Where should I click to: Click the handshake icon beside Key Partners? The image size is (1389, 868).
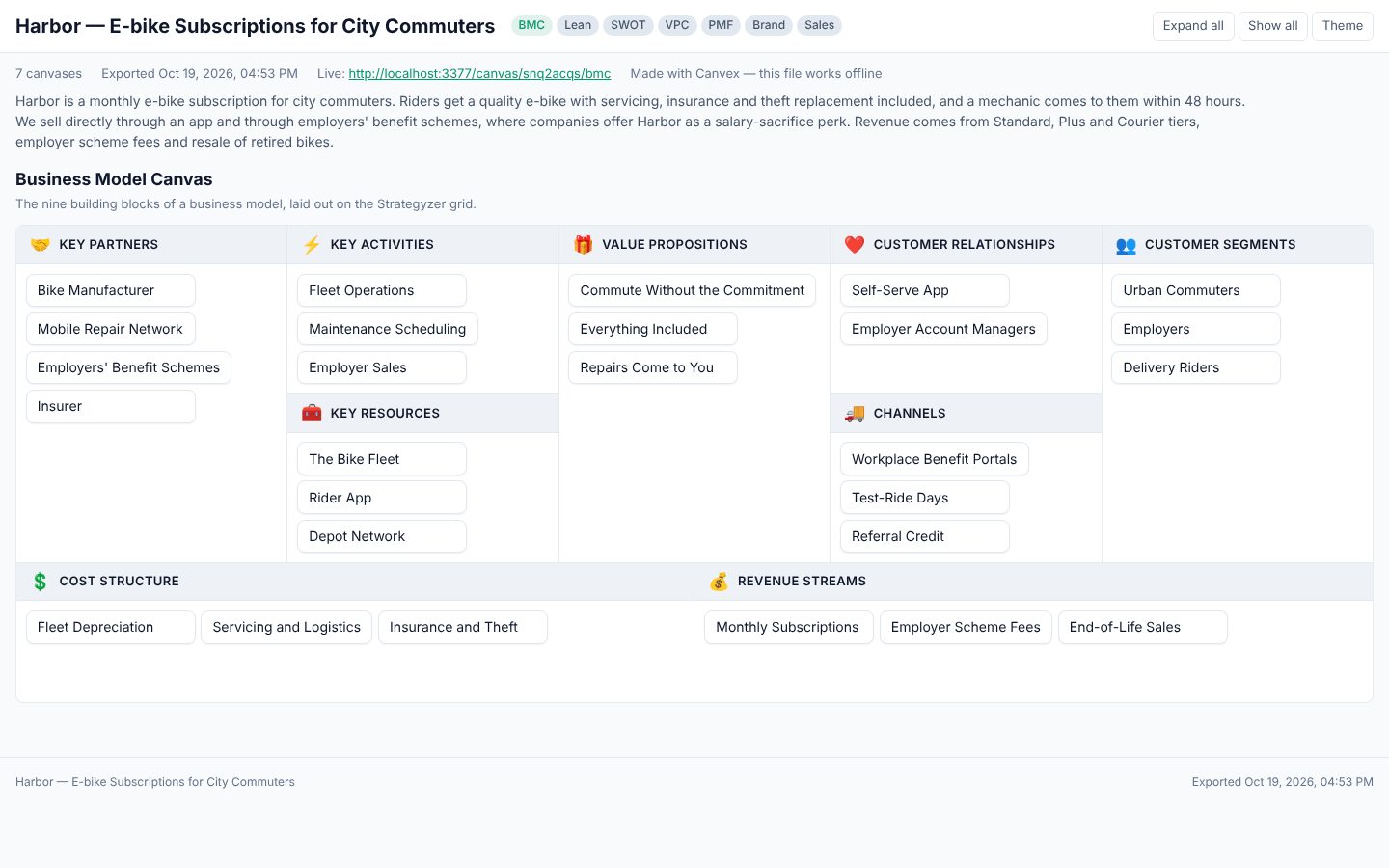tap(40, 245)
